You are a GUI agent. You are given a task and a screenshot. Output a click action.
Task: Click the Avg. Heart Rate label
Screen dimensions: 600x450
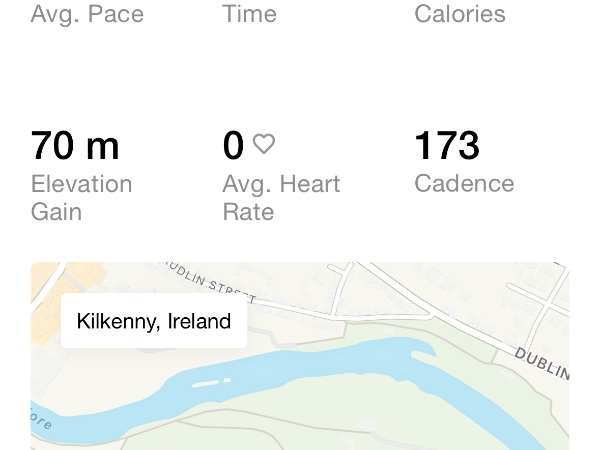pyautogui.click(x=281, y=197)
